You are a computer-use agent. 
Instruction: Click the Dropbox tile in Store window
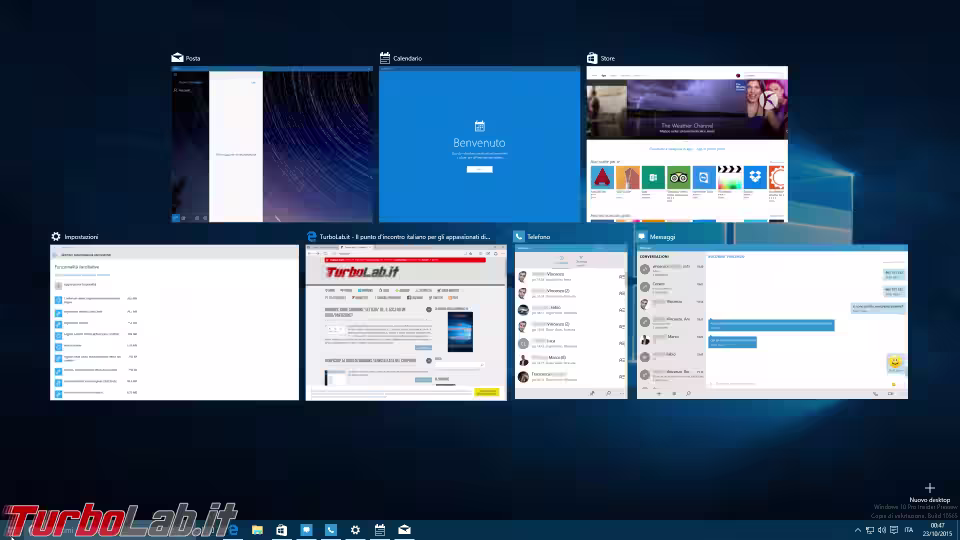(755, 177)
